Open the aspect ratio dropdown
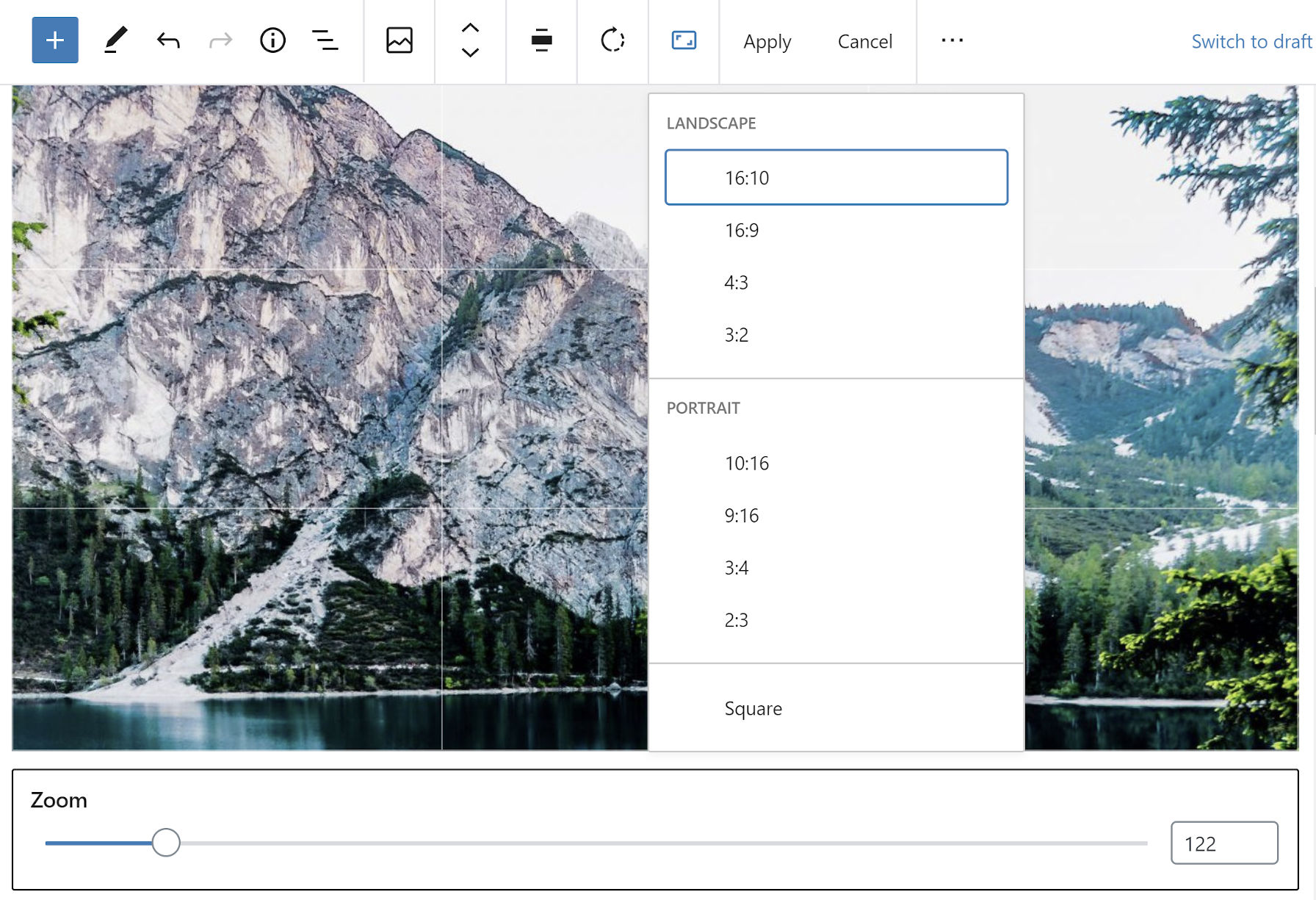 click(x=683, y=40)
